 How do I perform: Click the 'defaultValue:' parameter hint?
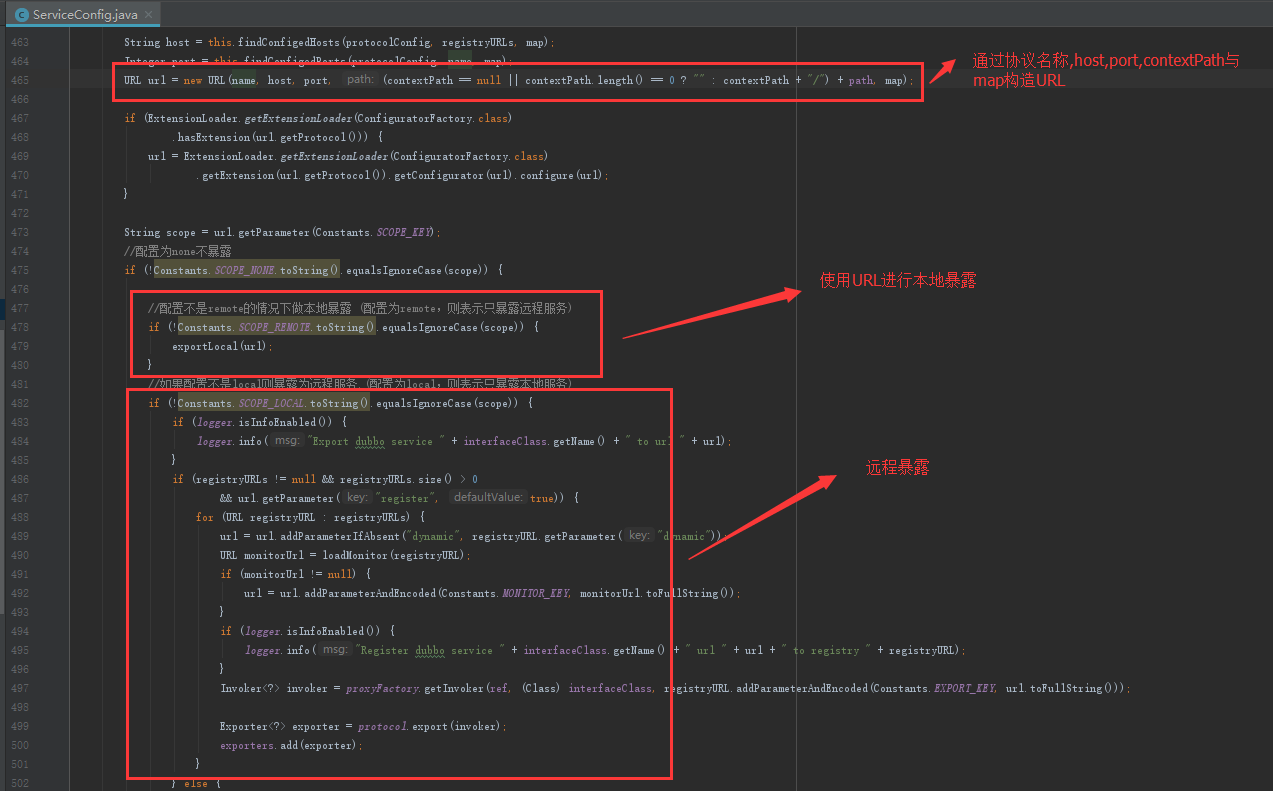[x=488, y=498]
